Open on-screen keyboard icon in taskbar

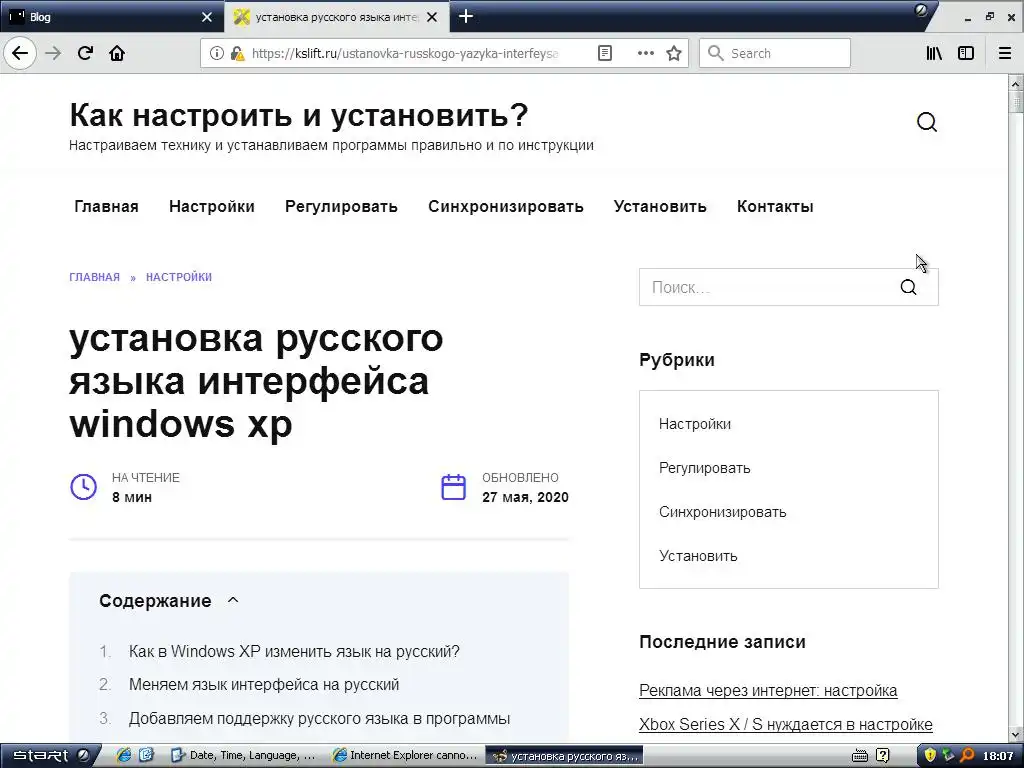click(860, 756)
